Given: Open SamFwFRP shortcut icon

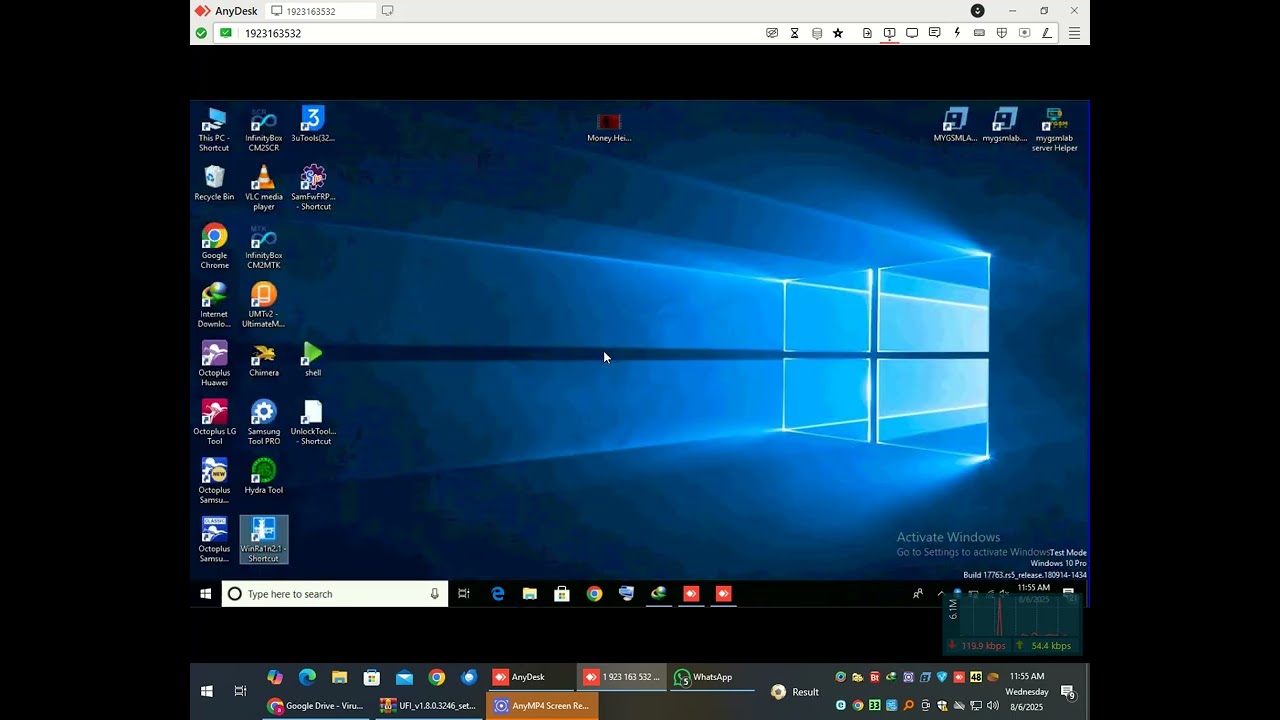Looking at the screenshot, I should [x=313, y=188].
